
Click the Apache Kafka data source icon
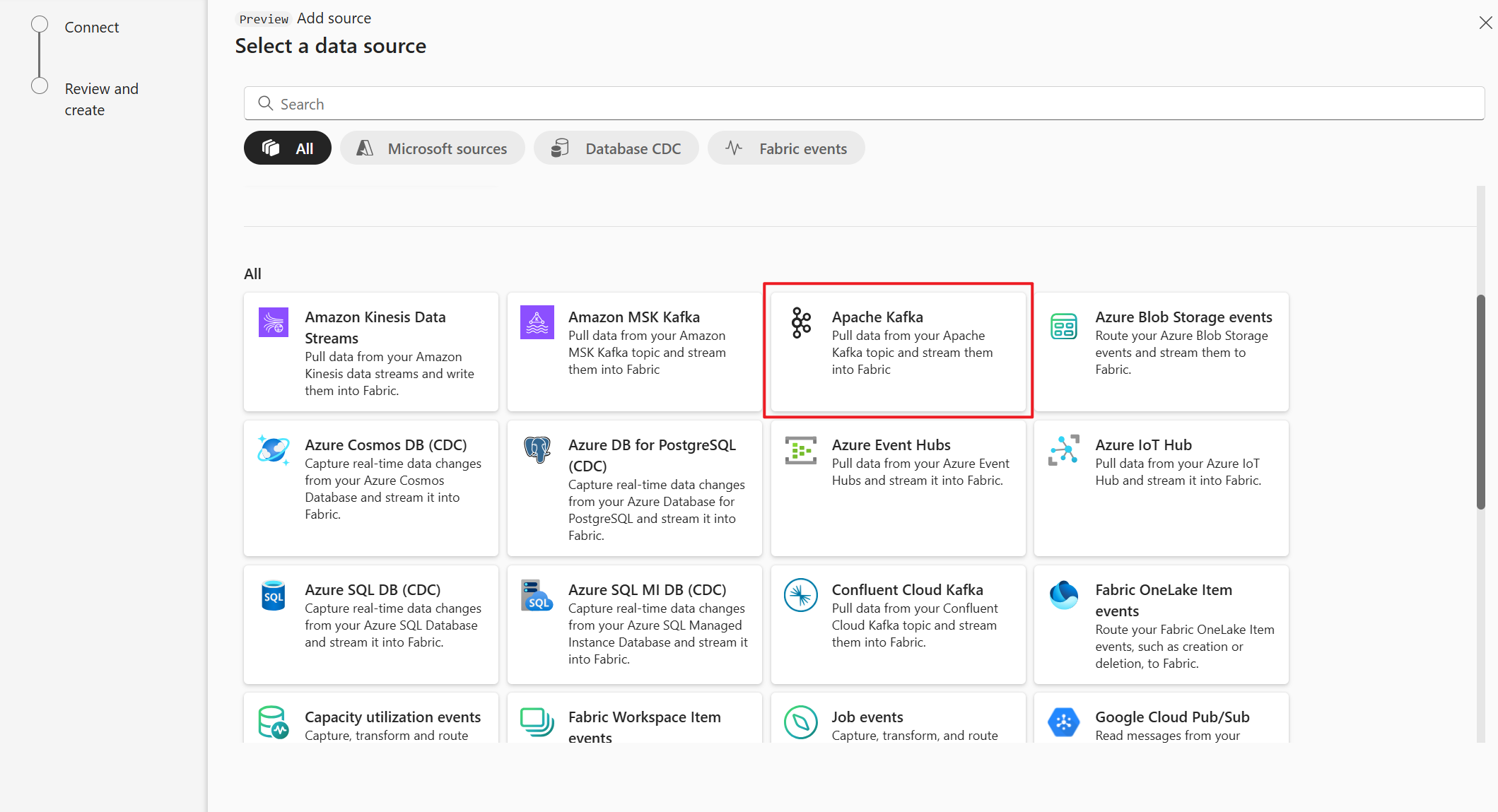[x=800, y=320]
